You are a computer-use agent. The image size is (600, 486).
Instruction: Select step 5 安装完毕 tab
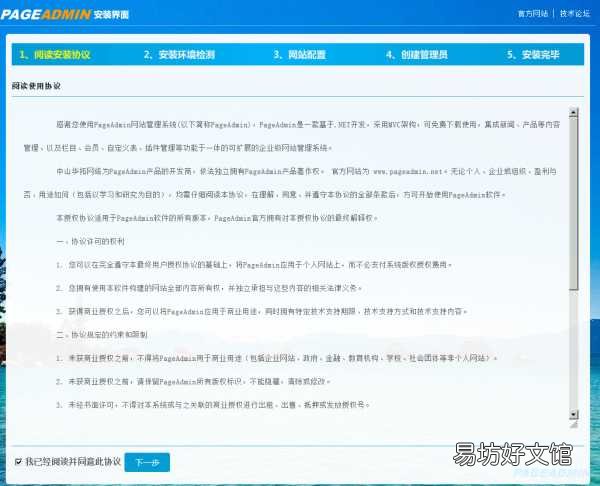coord(533,54)
